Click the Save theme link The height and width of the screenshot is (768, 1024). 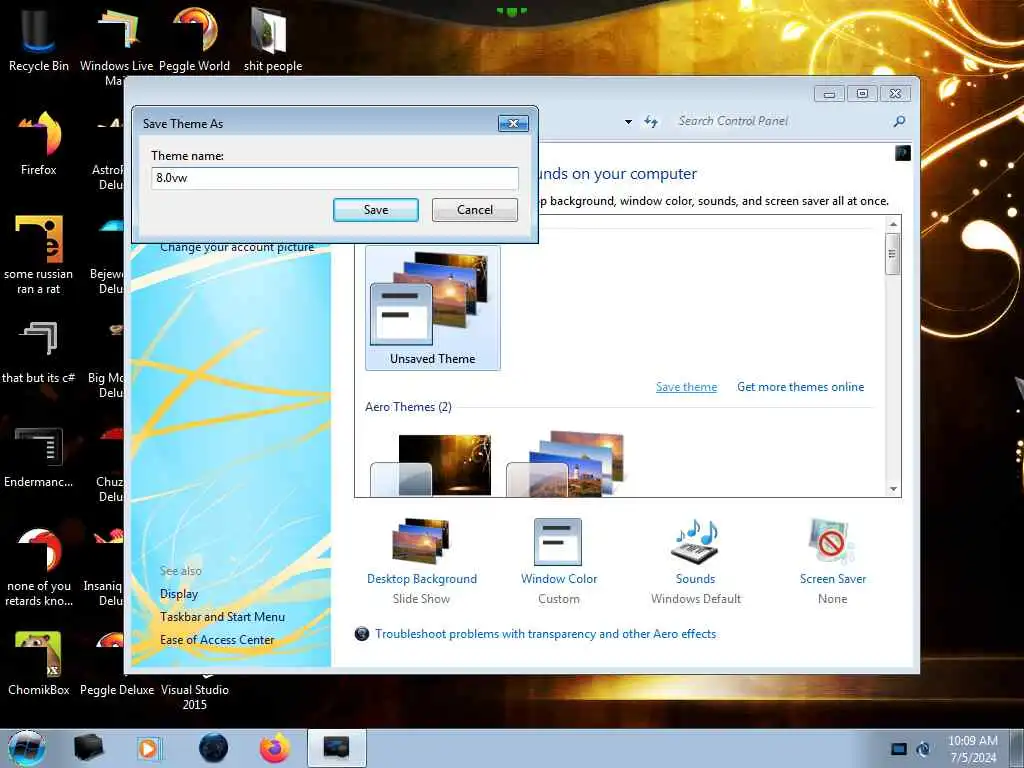[x=686, y=387]
